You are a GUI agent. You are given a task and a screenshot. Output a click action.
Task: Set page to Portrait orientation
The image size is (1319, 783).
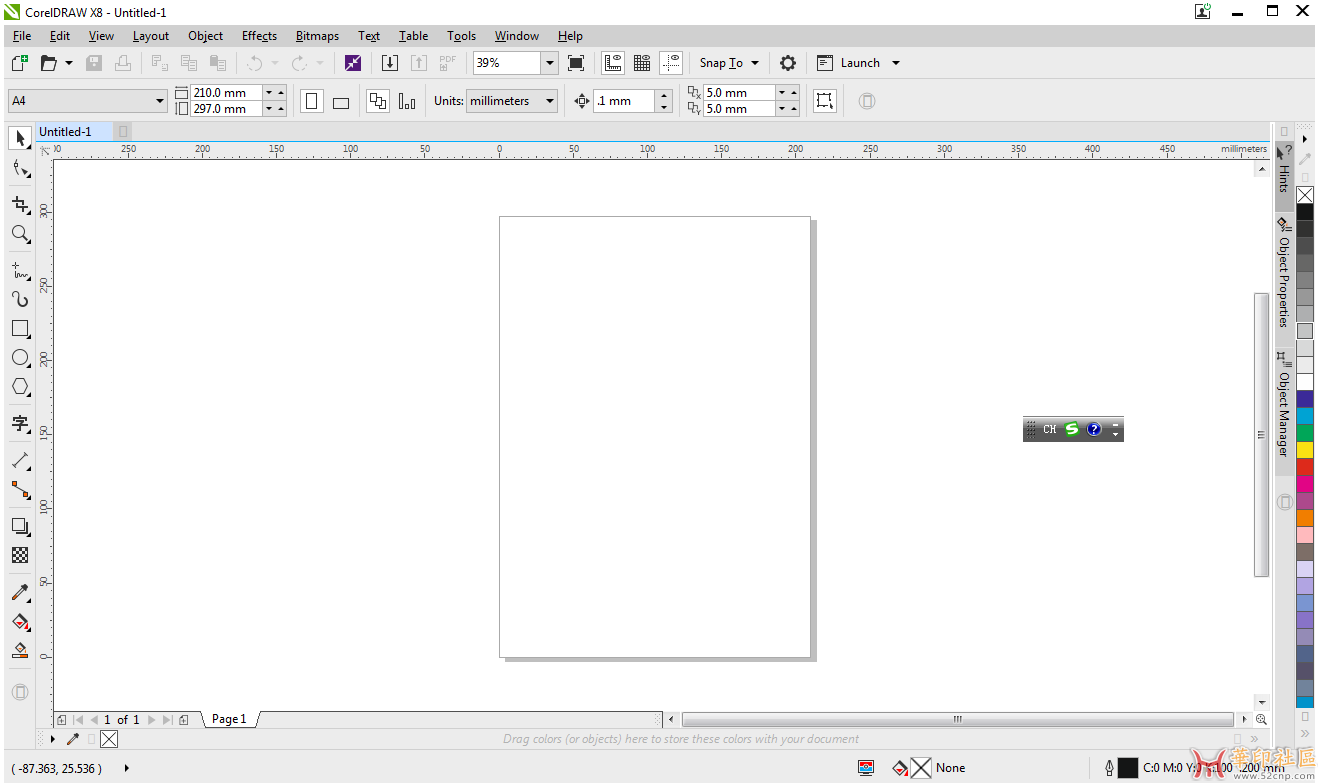tap(312, 101)
